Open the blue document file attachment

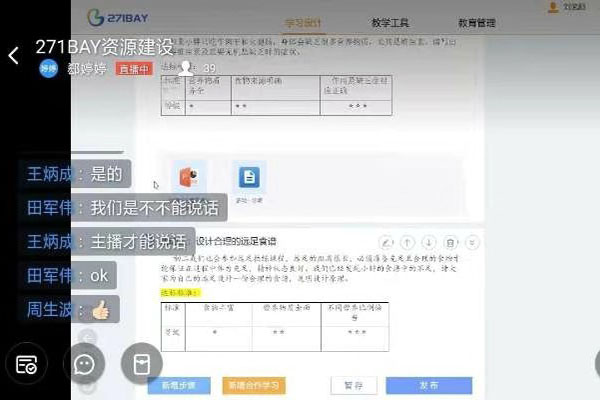248,178
